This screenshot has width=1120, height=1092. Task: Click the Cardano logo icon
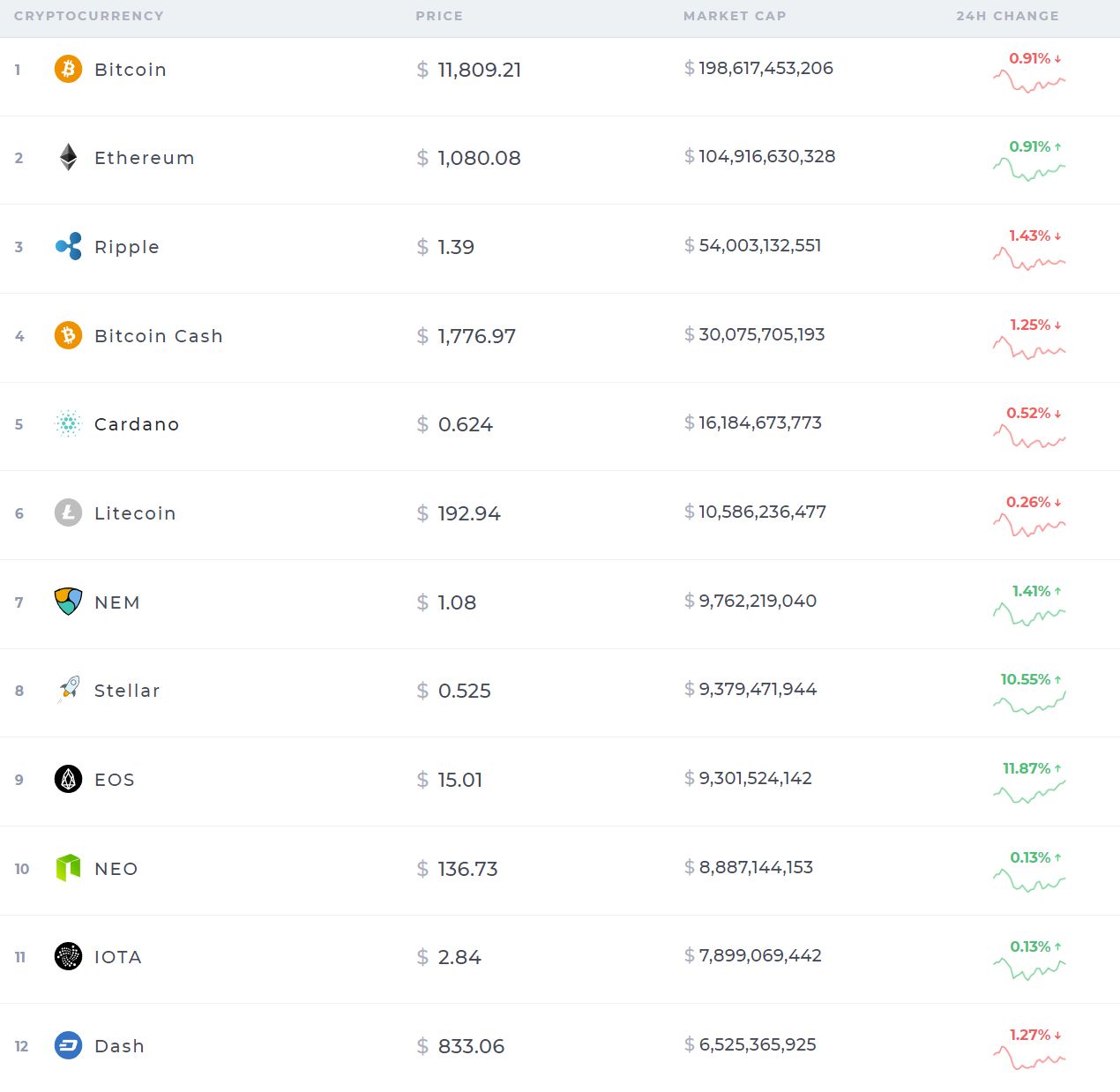coord(68,423)
